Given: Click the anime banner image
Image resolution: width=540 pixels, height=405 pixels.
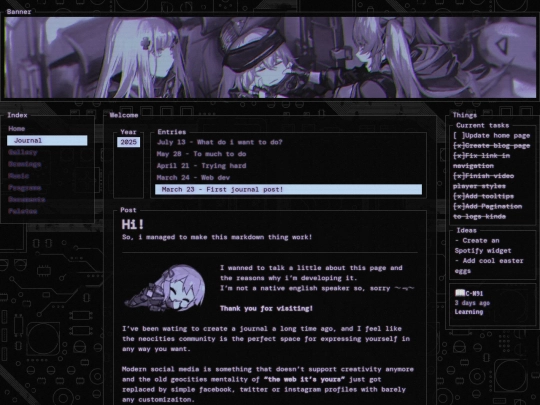Looking at the screenshot, I should (270, 58).
